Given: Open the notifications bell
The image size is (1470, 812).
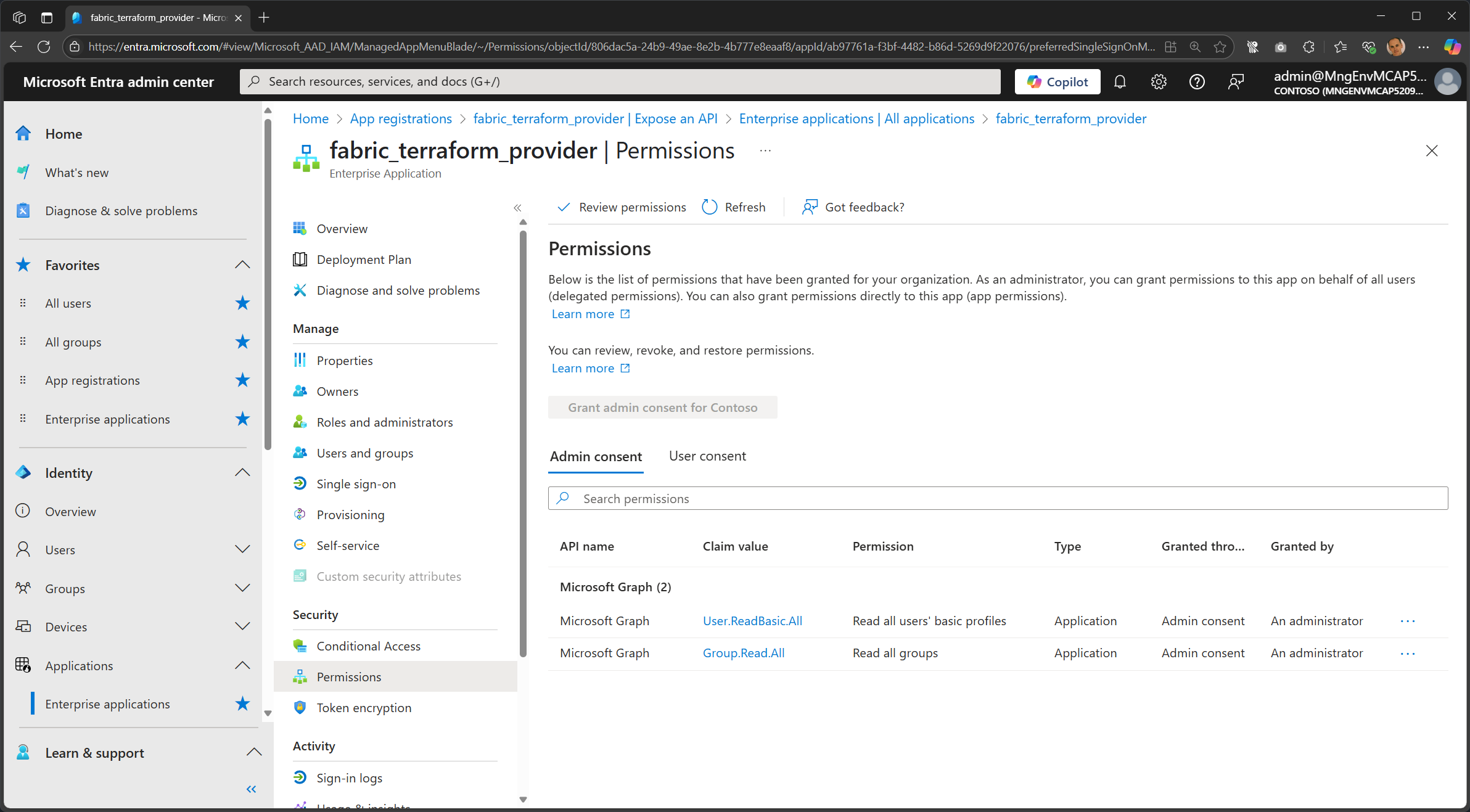Looking at the screenshot, I should point(1120,81).
